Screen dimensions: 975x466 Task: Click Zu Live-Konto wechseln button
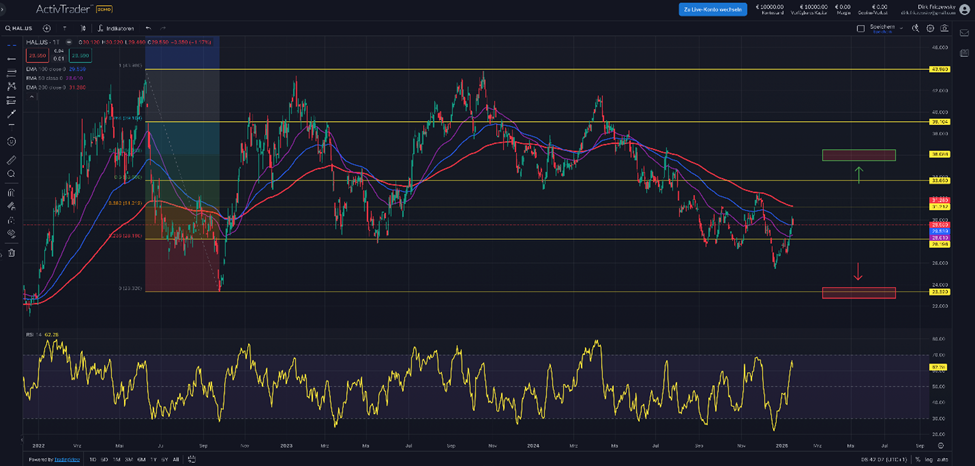(x=713, y=9)
